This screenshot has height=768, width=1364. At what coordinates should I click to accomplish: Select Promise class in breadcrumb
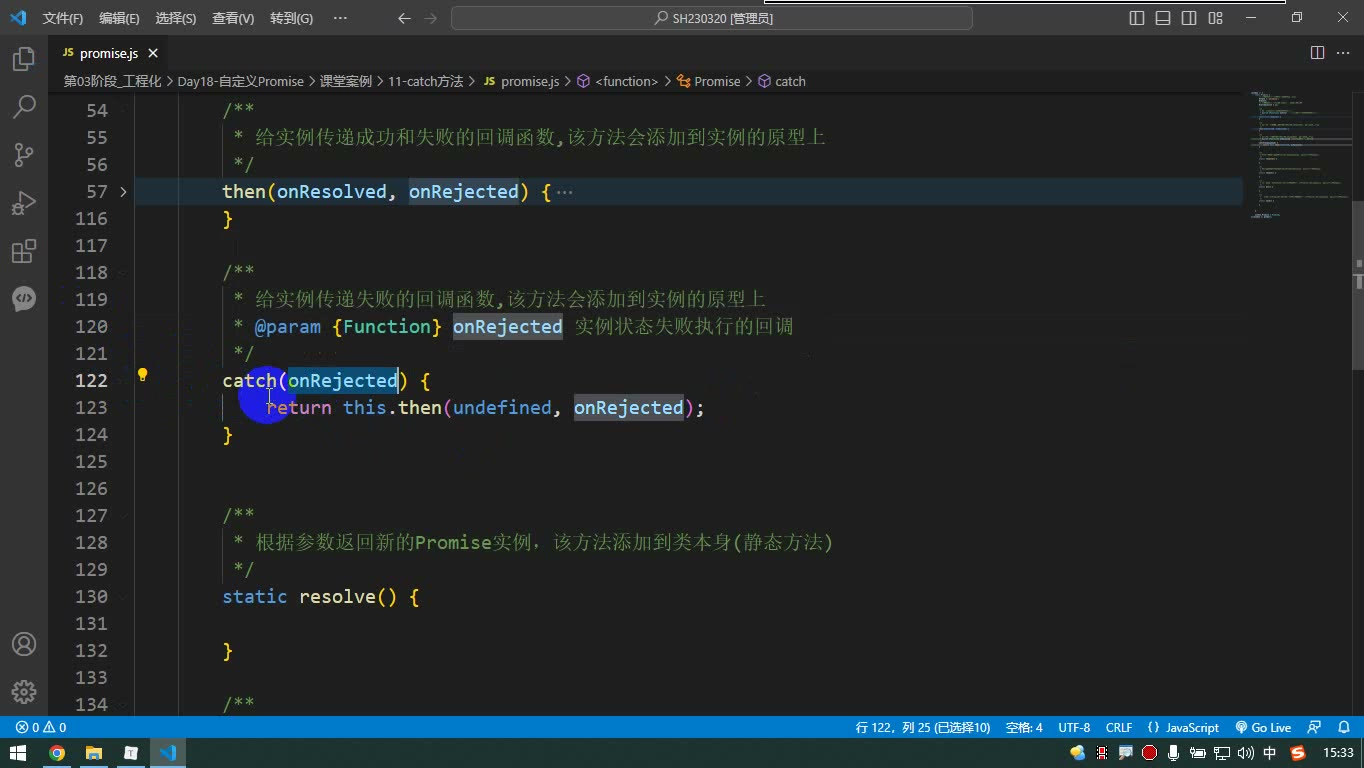[709, 81]
